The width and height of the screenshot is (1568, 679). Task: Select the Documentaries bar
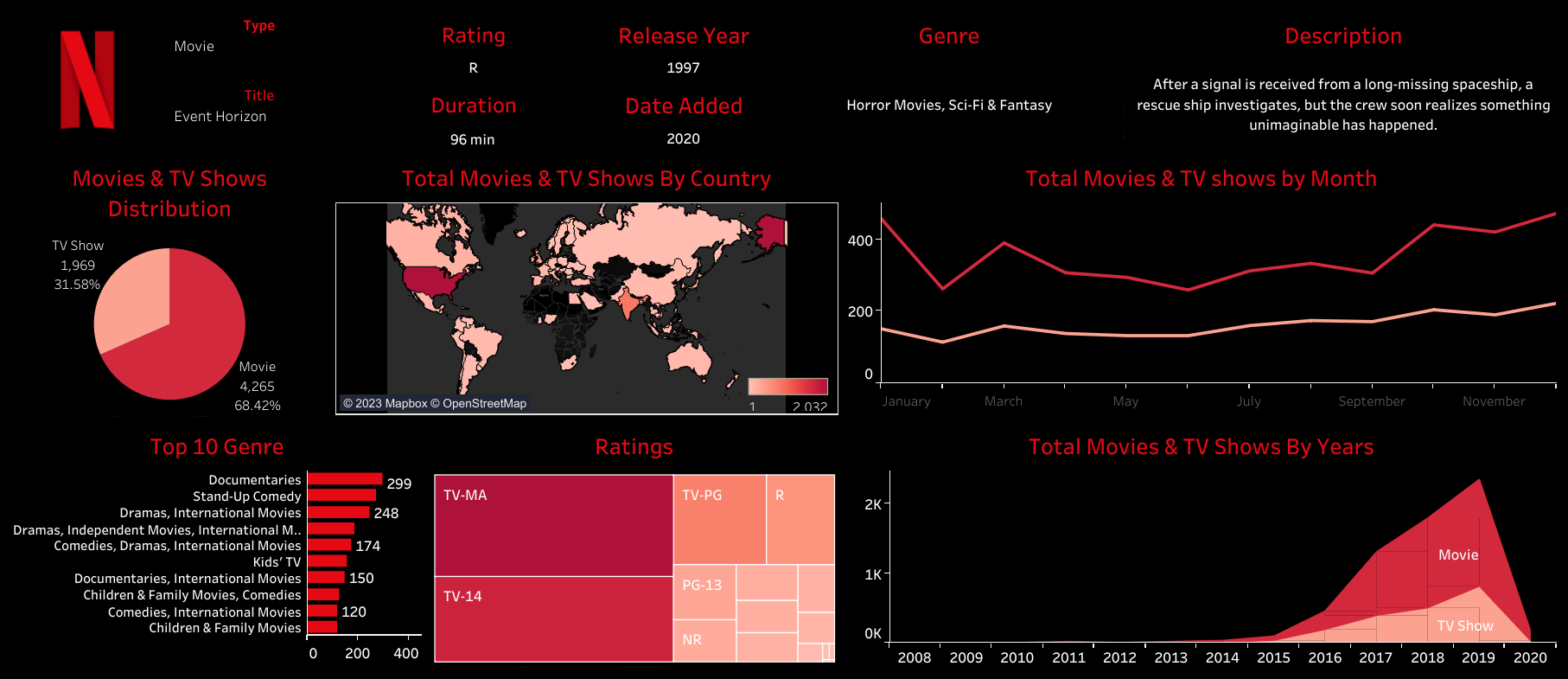[345, 479]
